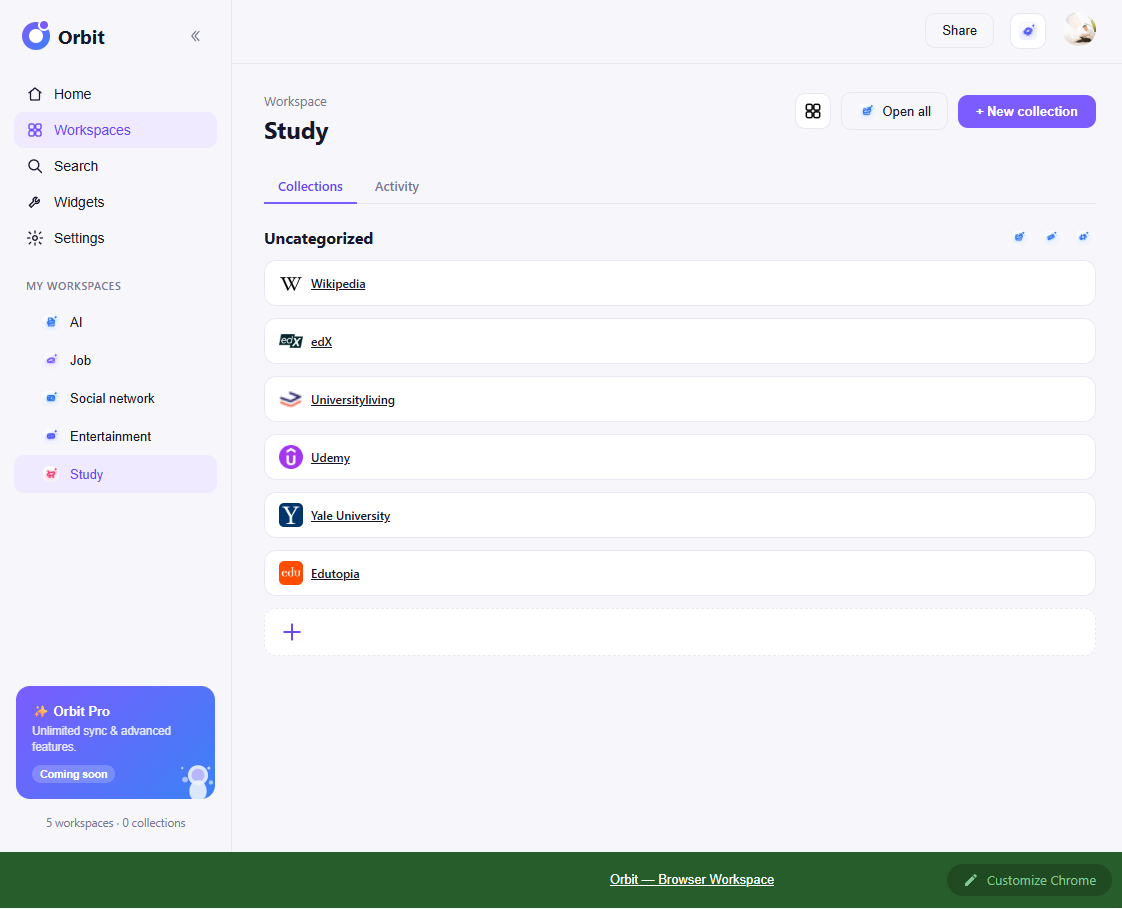The width and height of the screenshot is (1122, 909).
Task: Switch to the Activity tab
Action: click(396, 186)
